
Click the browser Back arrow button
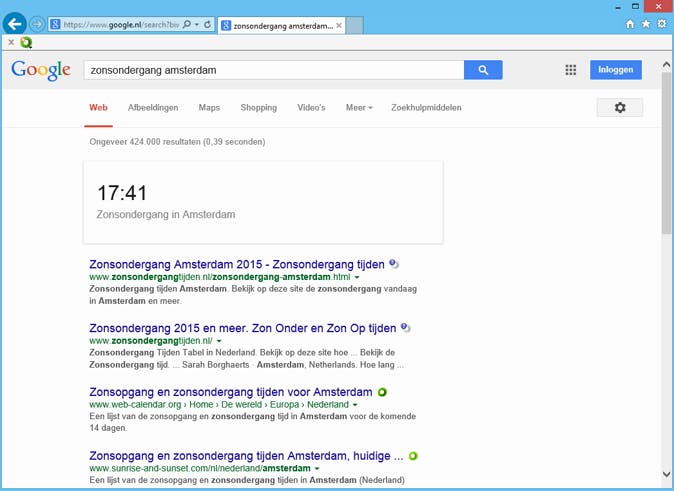click(15, 24)
